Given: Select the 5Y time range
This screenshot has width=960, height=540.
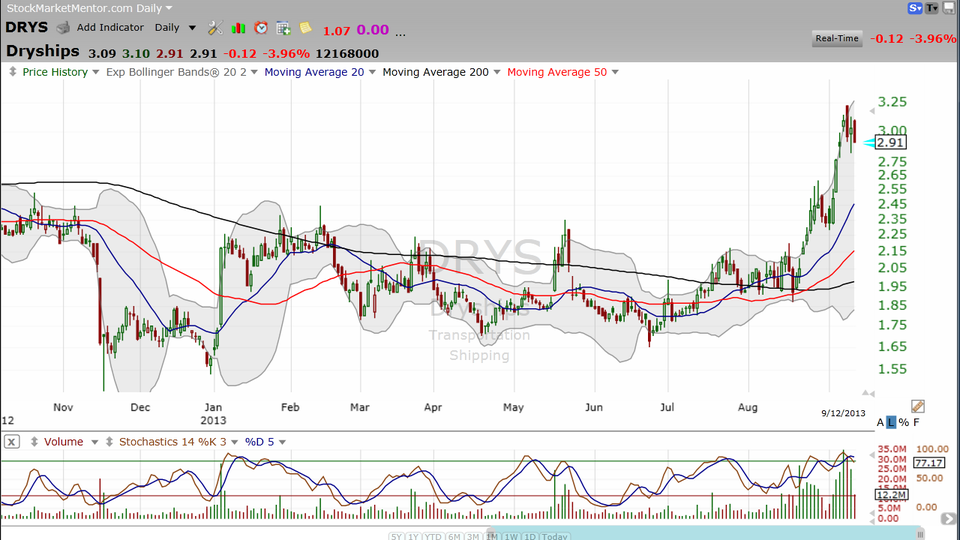Looking at the screenshot, I should [x=396, y=536].
